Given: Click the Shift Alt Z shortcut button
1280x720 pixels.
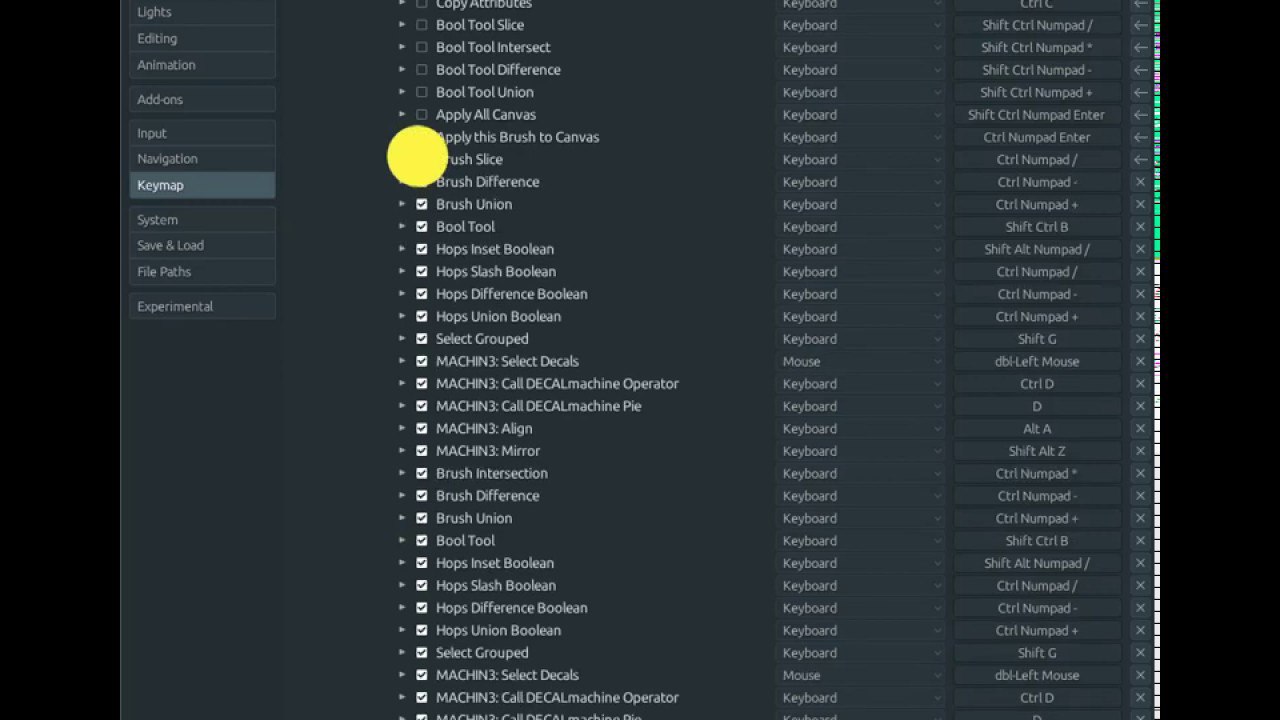Looking at the screenshot, I should (1036, 451).
